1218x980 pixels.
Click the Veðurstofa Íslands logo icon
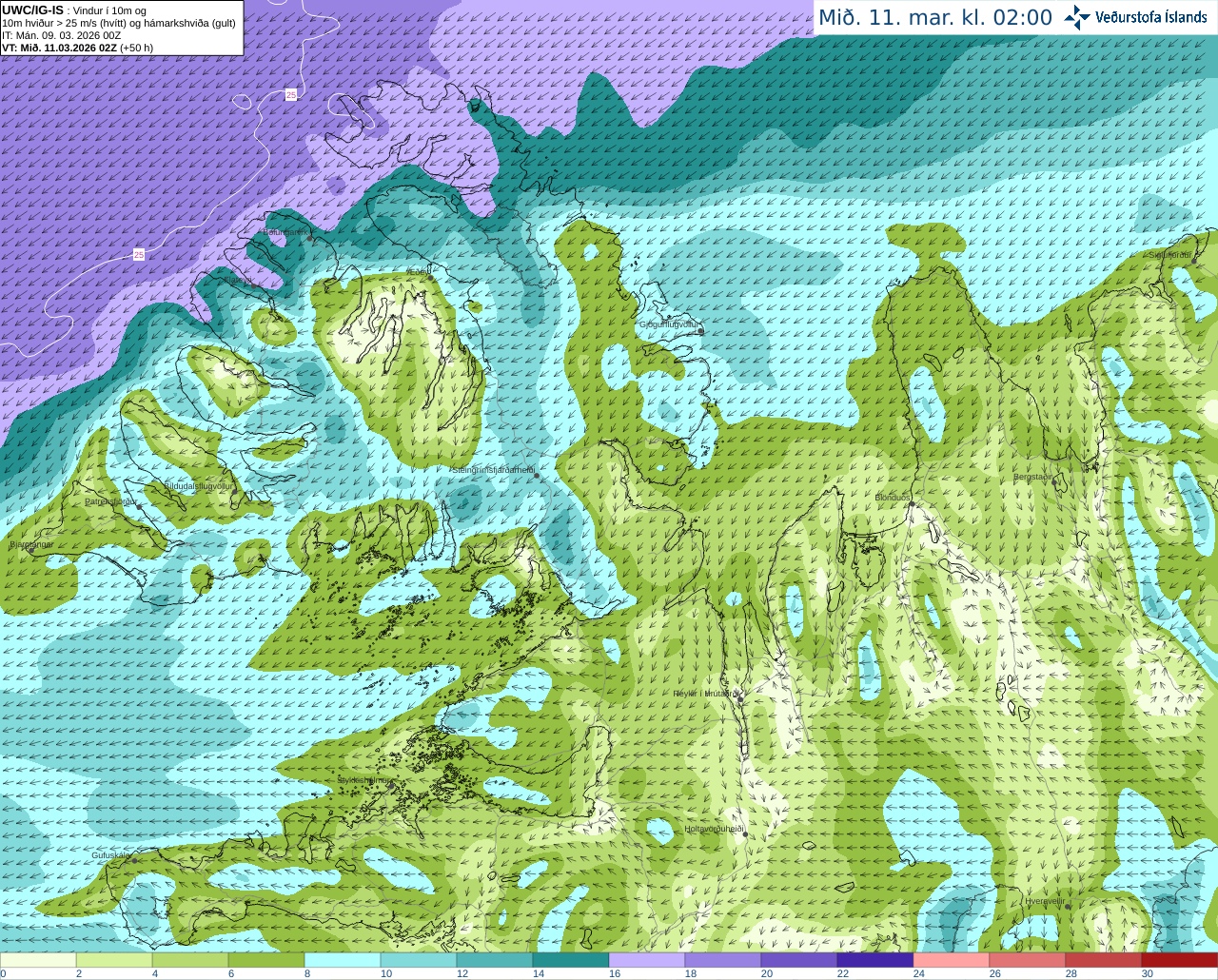pos(1077,17)
